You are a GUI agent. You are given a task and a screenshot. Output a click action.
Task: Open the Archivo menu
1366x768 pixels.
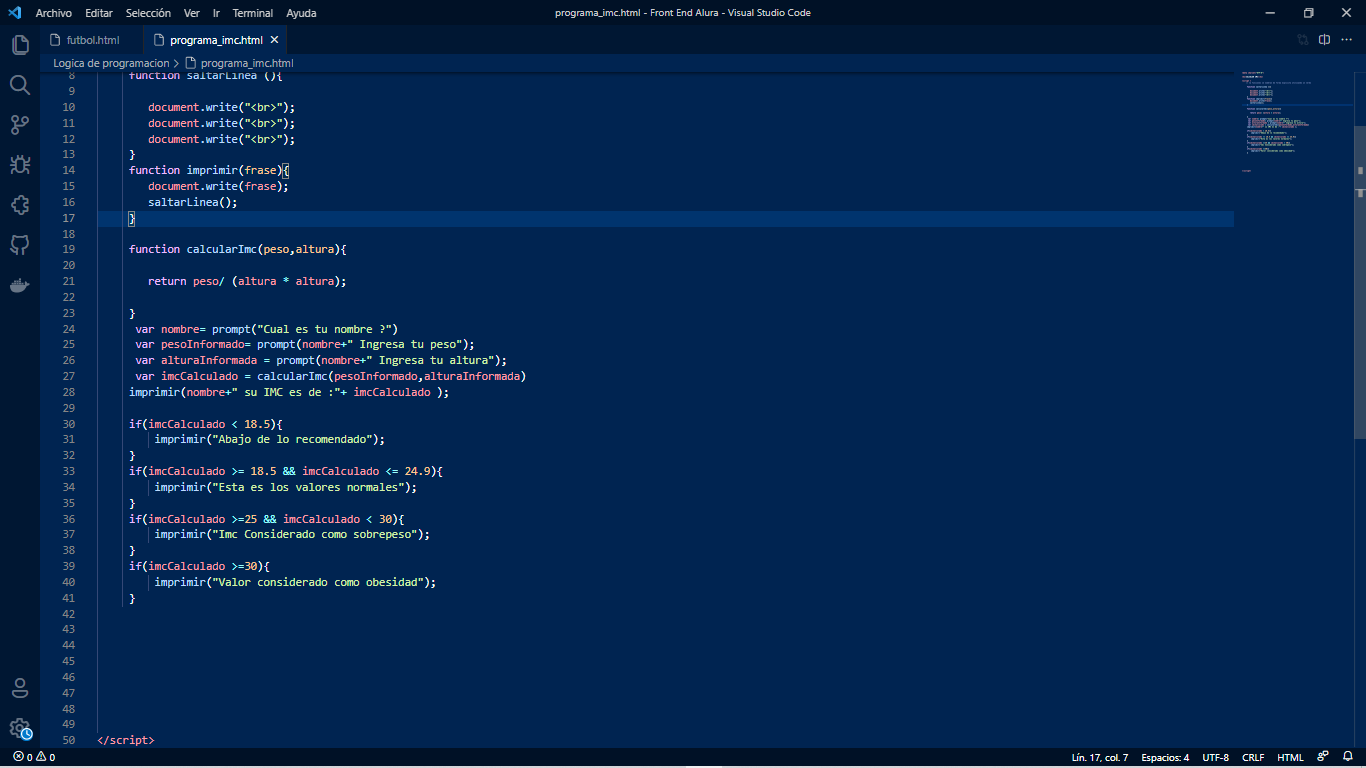pyautogui.click(x=54, y=13)
